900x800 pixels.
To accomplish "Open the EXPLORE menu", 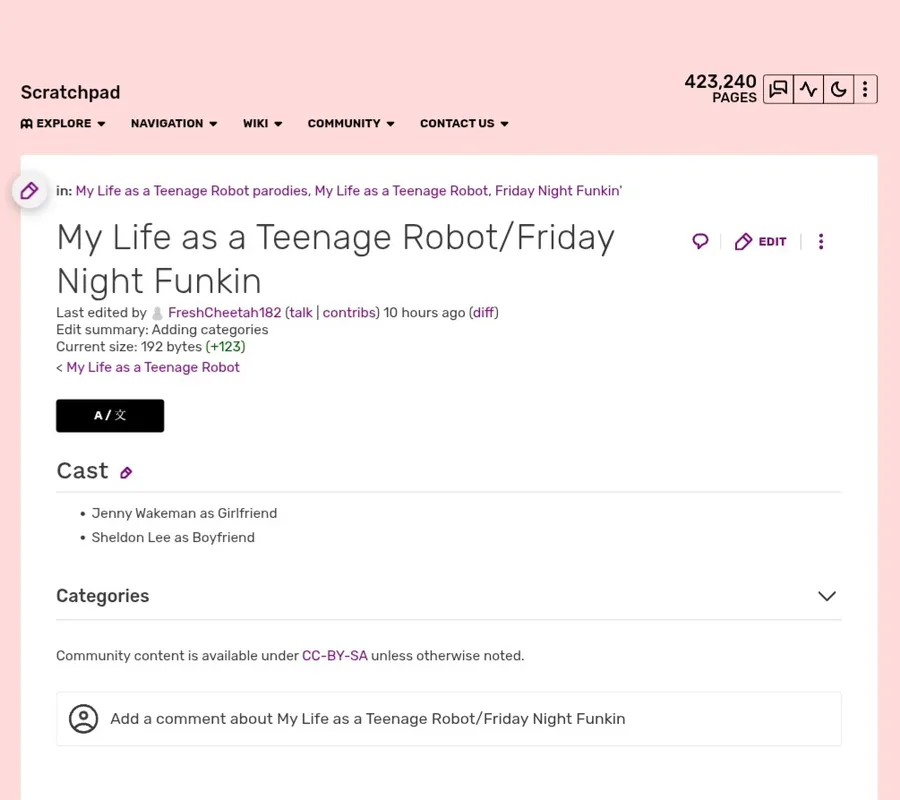I will (x=63, y=123).
